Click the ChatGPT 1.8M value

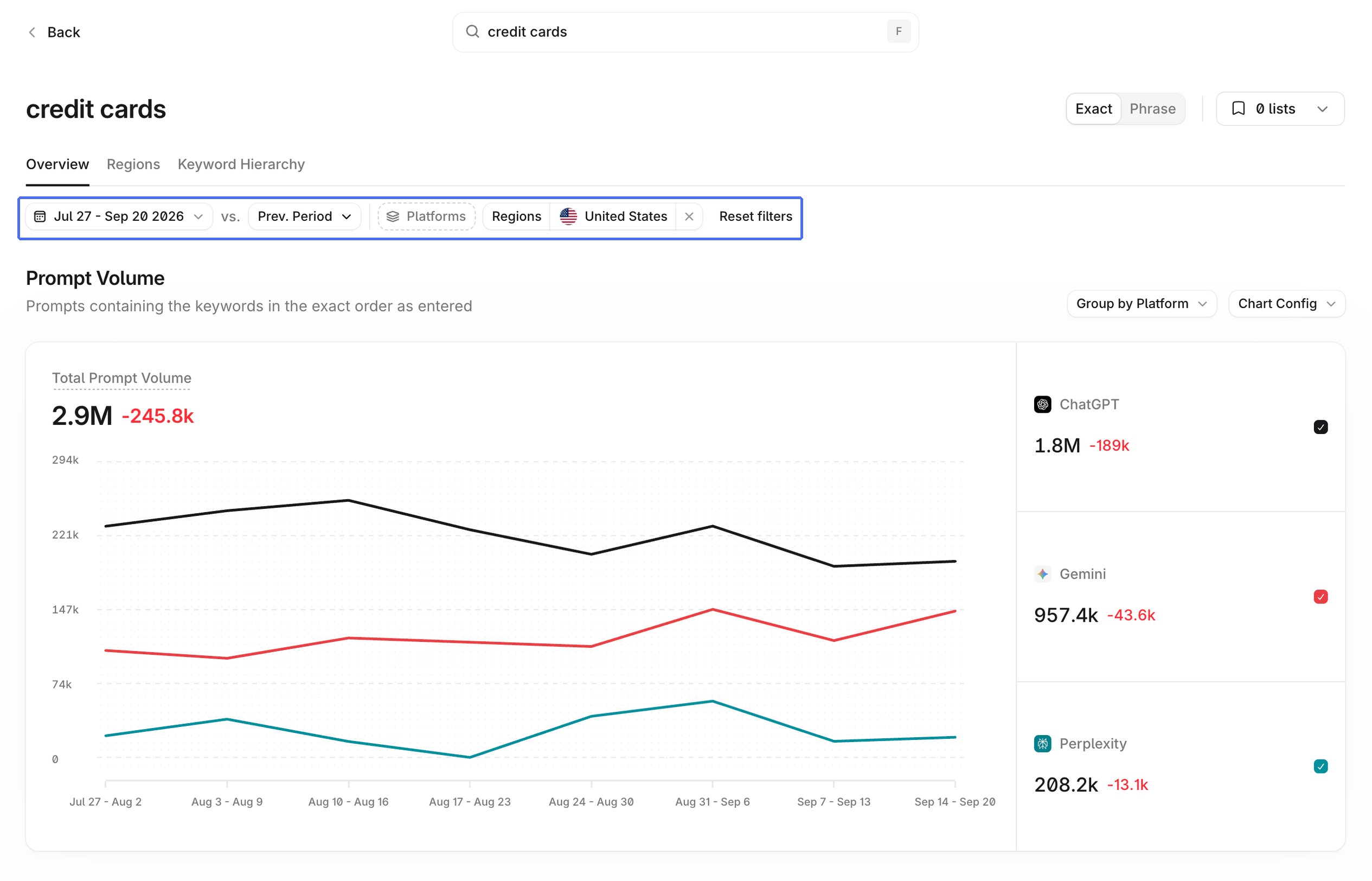1057,445
